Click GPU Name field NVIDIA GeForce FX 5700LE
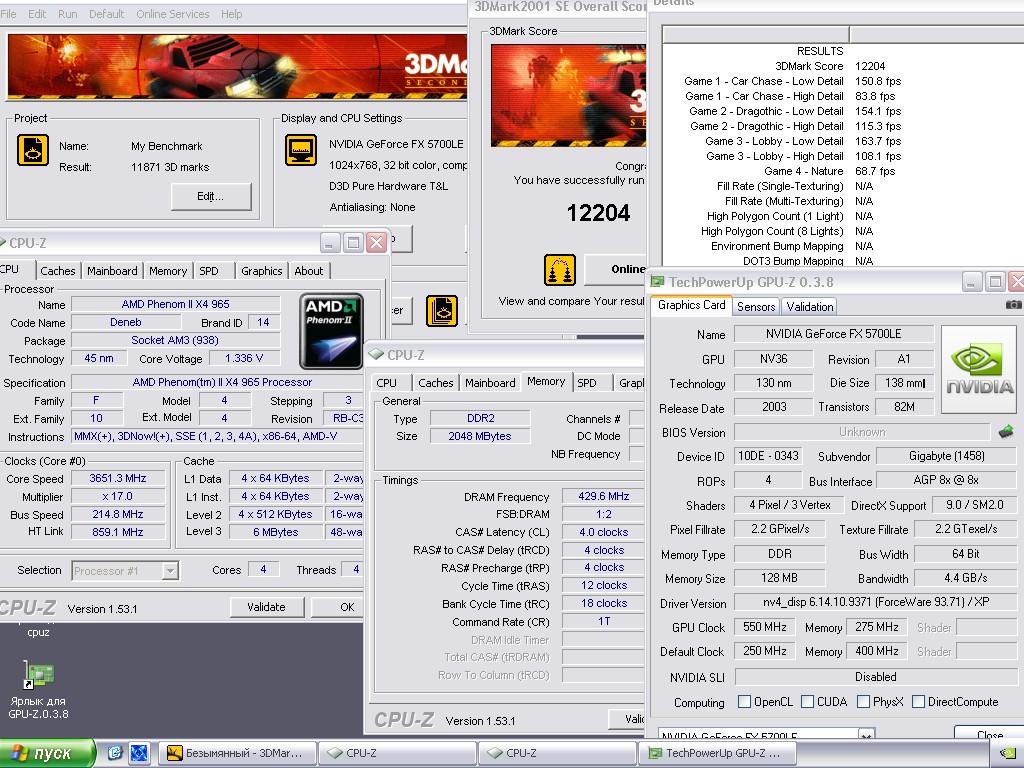The image size is (1024, 768). coord(833,334)
